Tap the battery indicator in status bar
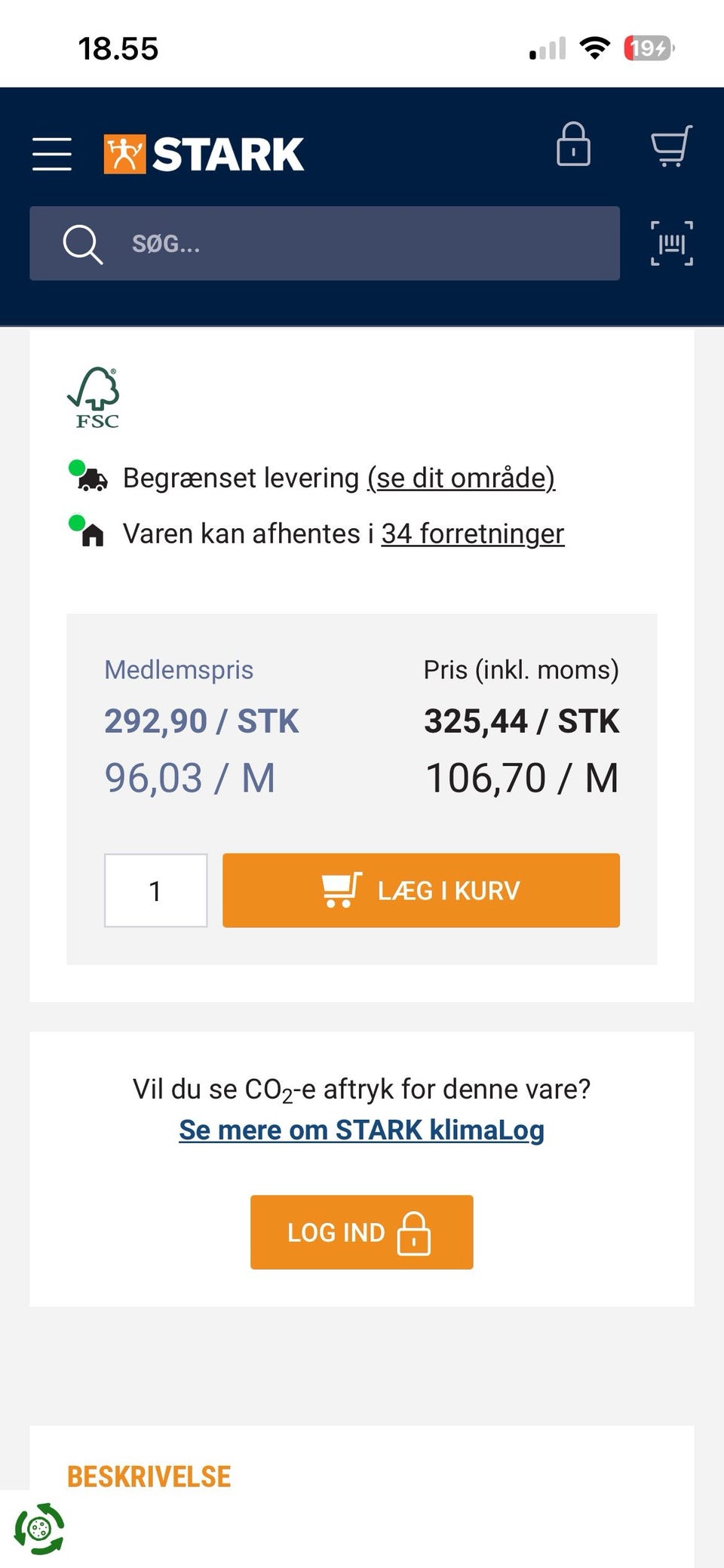Viewport: 724px width, 1568px height. coord(649,49)
